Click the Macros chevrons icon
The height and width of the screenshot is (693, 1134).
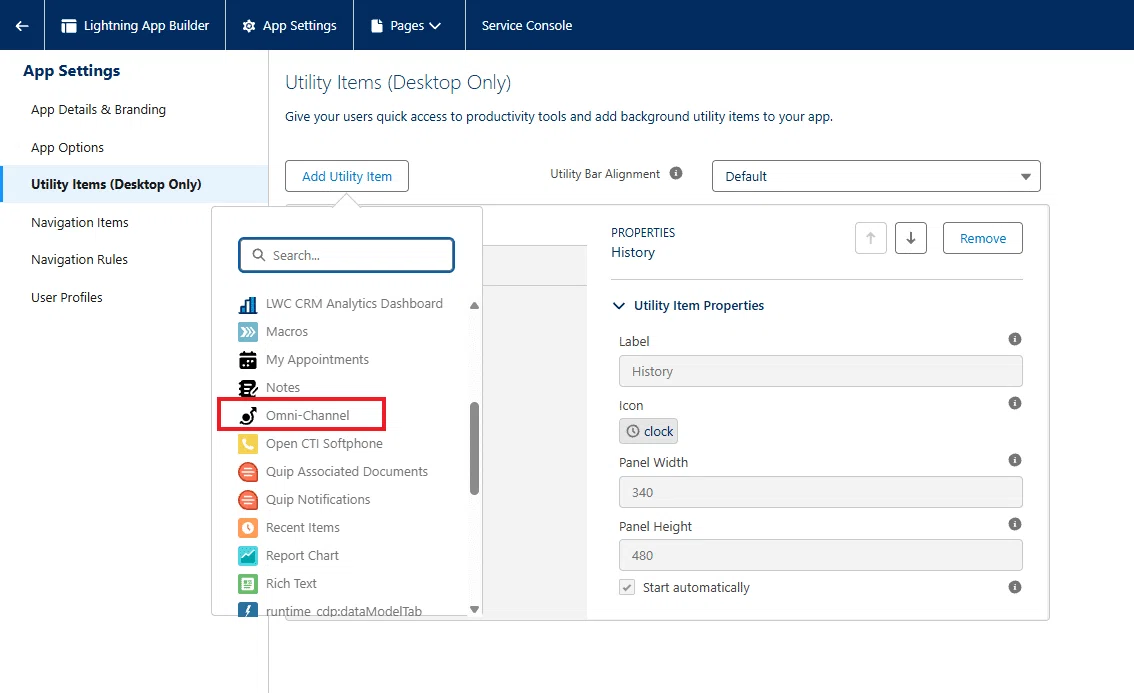point(248,332)
